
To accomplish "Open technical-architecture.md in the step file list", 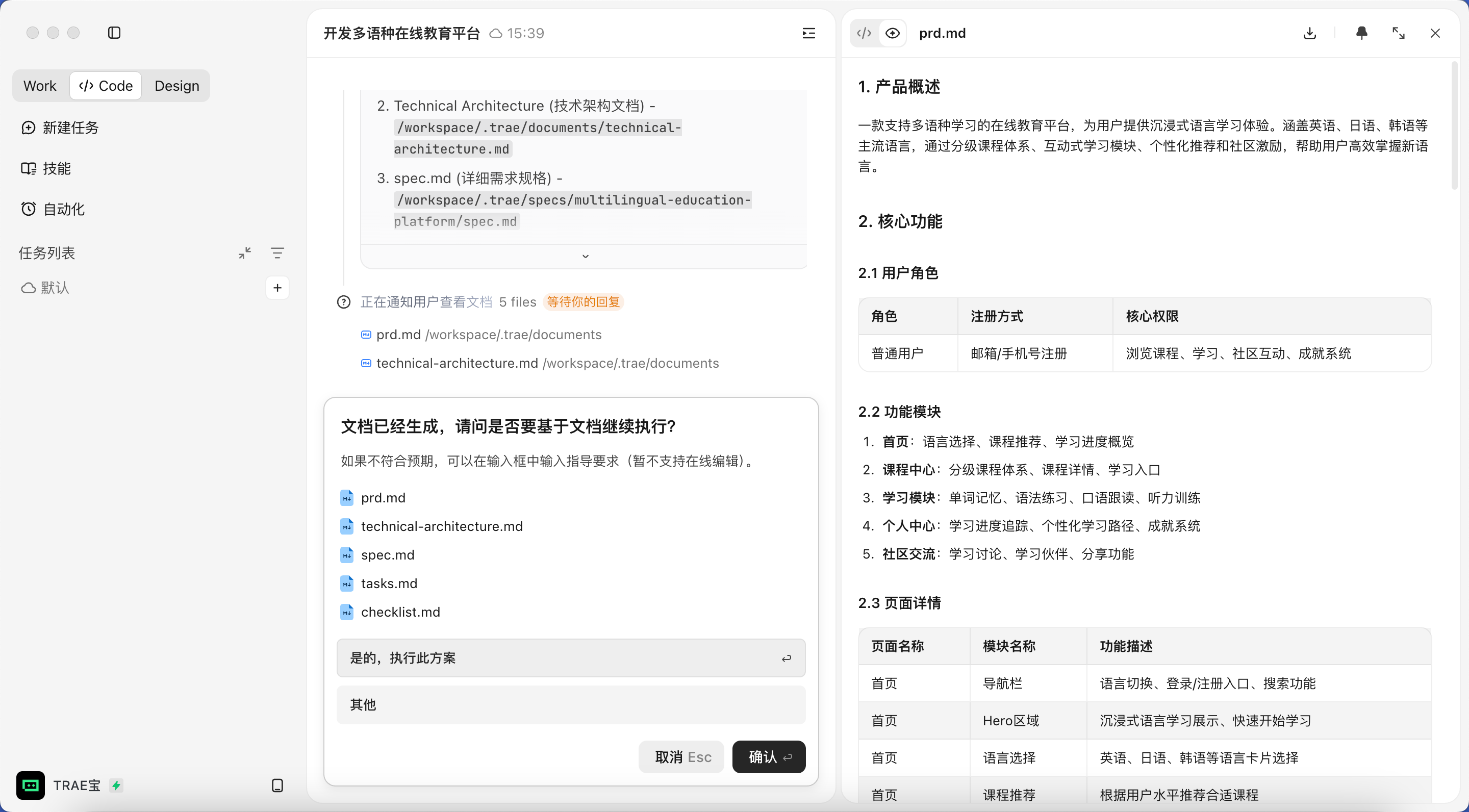I will pyautogui.click(x=540, y=363).
